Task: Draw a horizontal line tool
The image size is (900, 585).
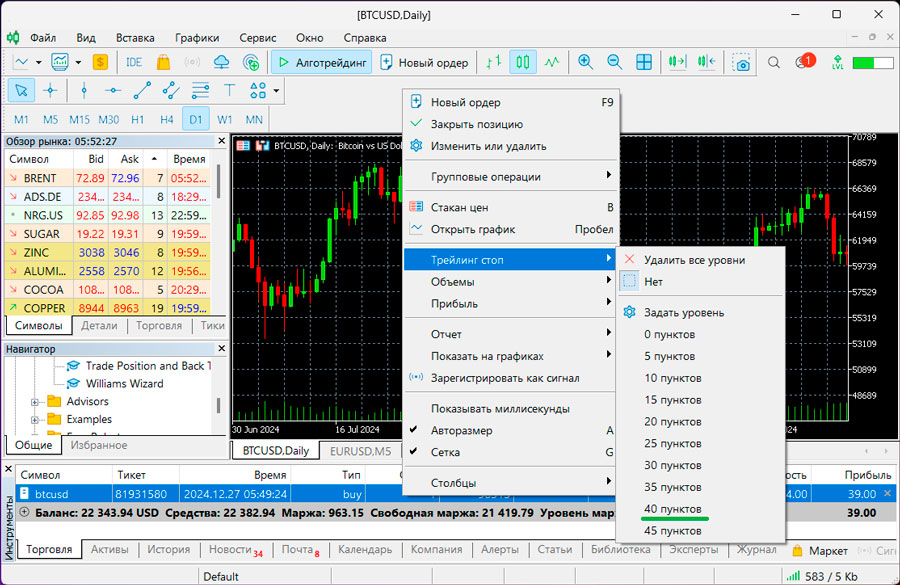Action: click(112, 90)
